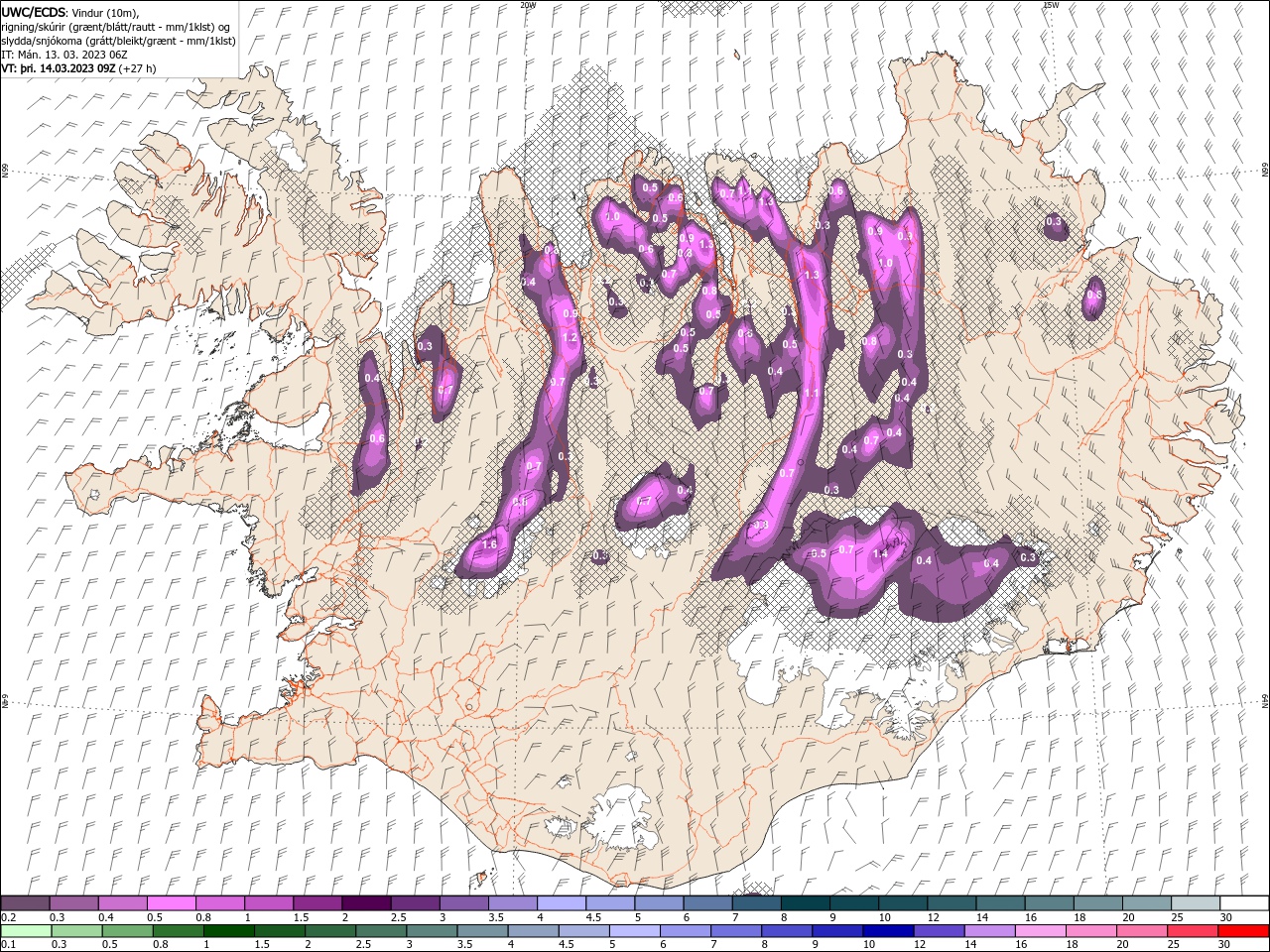Pick the bright red above-30 rain swatch
This screenshot has height=952, width=1270.
tap(1241, 931)
